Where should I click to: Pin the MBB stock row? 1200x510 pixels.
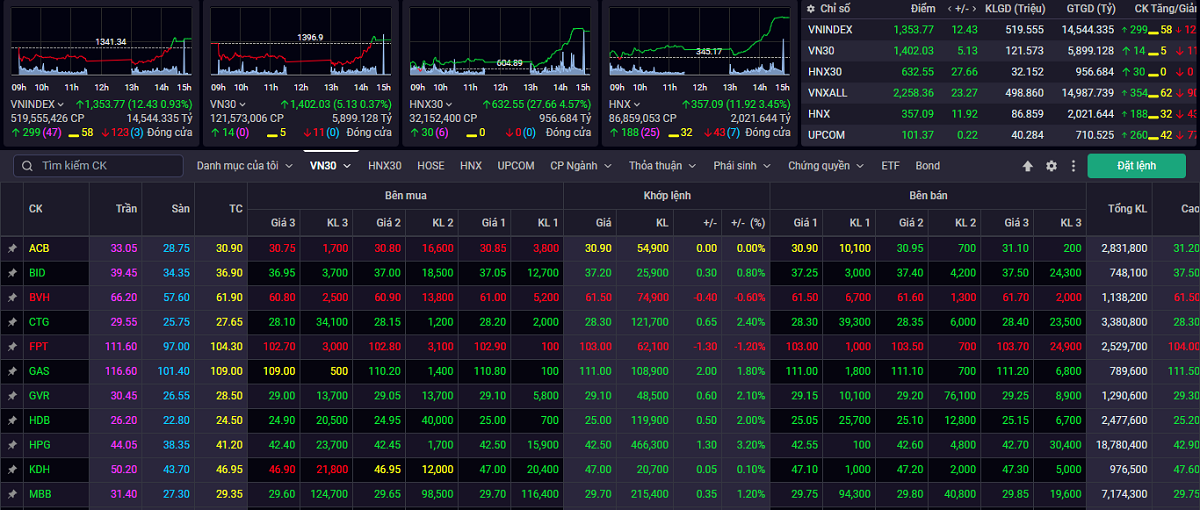[12, 493]
